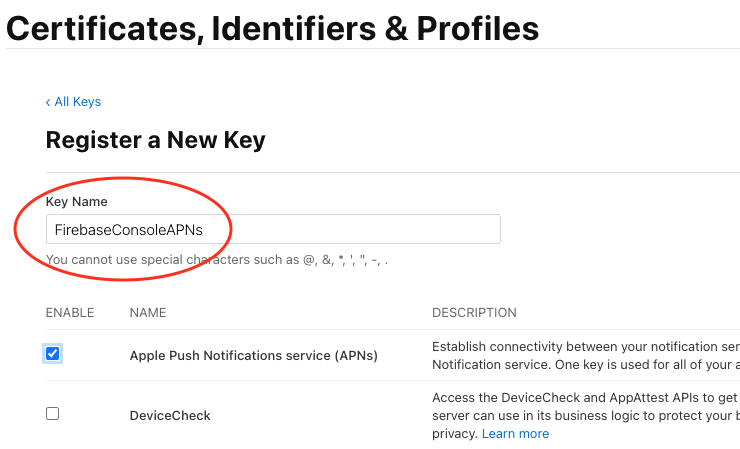This screenshot has width=740, height=449.
Task: Select the Apple Push Notifications service (APNs) name
Action: (253, 355)
